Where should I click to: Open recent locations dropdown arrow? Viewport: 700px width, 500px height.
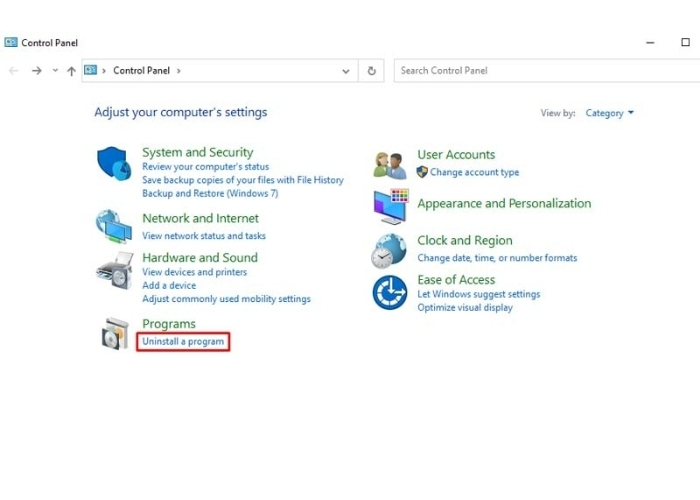pos(55,70)
